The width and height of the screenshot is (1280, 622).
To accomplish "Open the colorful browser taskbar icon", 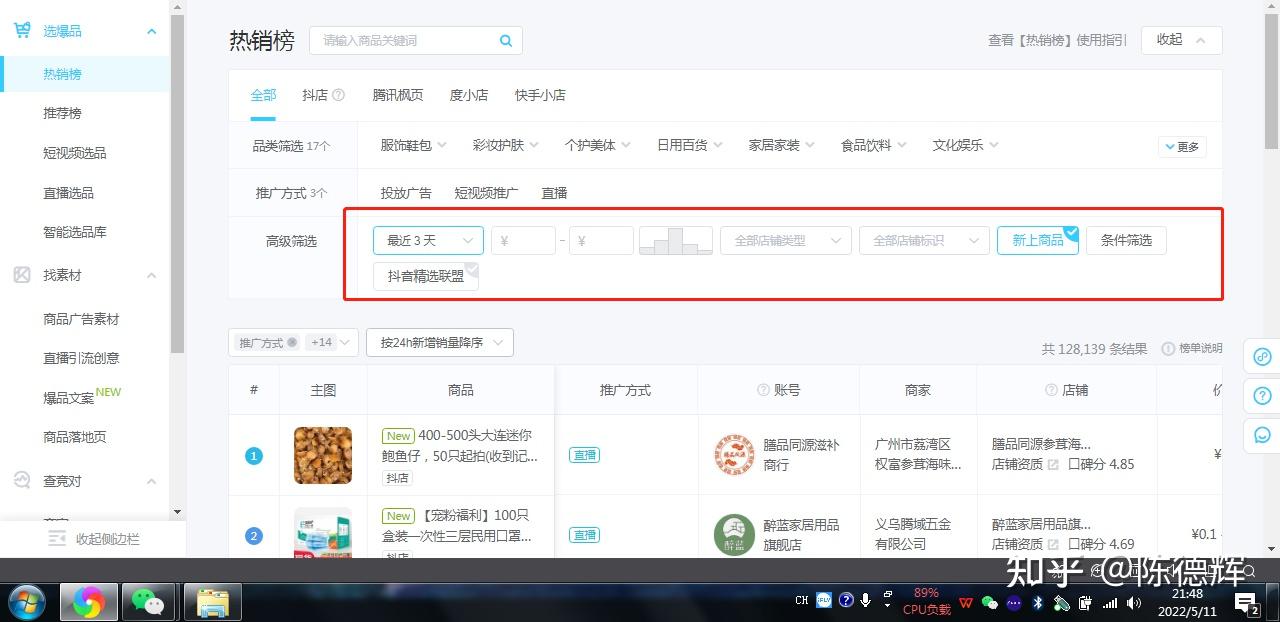I will coord(88,602).
